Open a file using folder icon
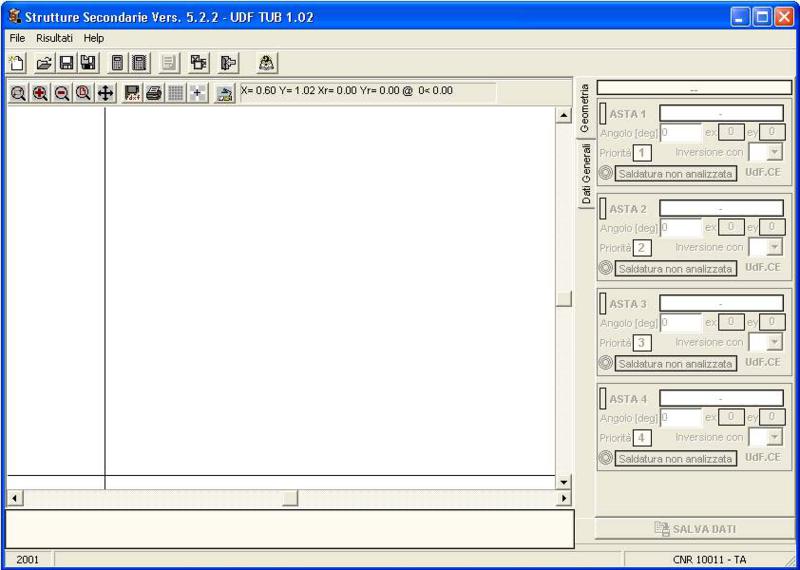This screenshot has height=570, width=800. point(45,63)
